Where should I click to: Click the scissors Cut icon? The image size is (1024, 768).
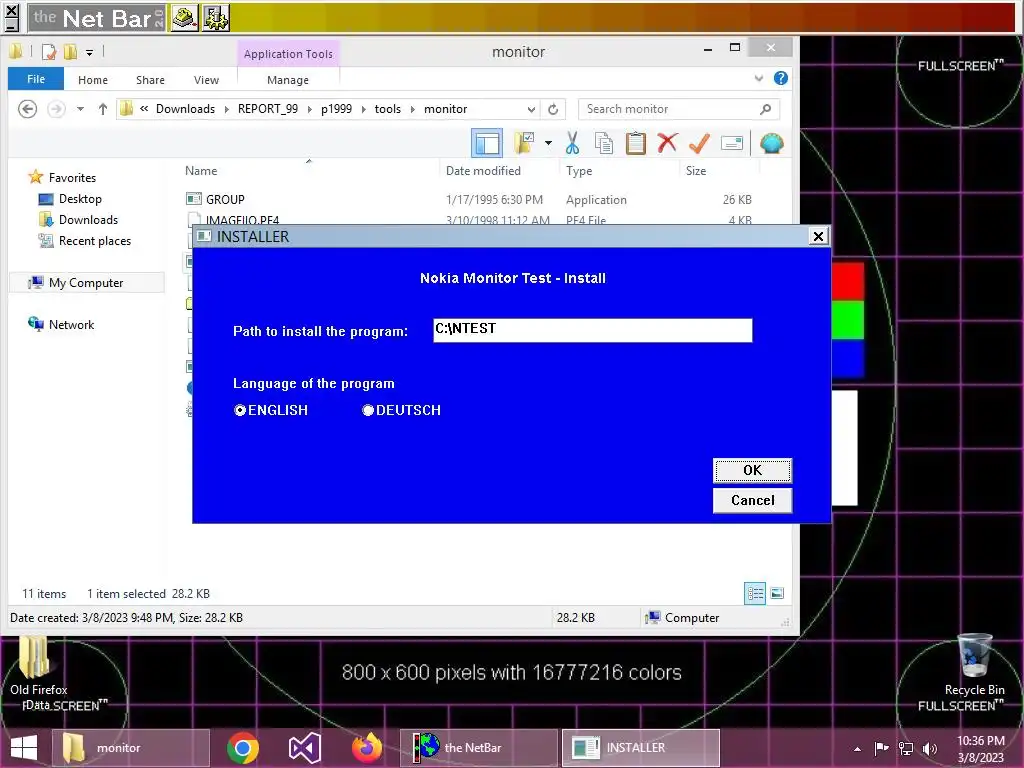572,143
